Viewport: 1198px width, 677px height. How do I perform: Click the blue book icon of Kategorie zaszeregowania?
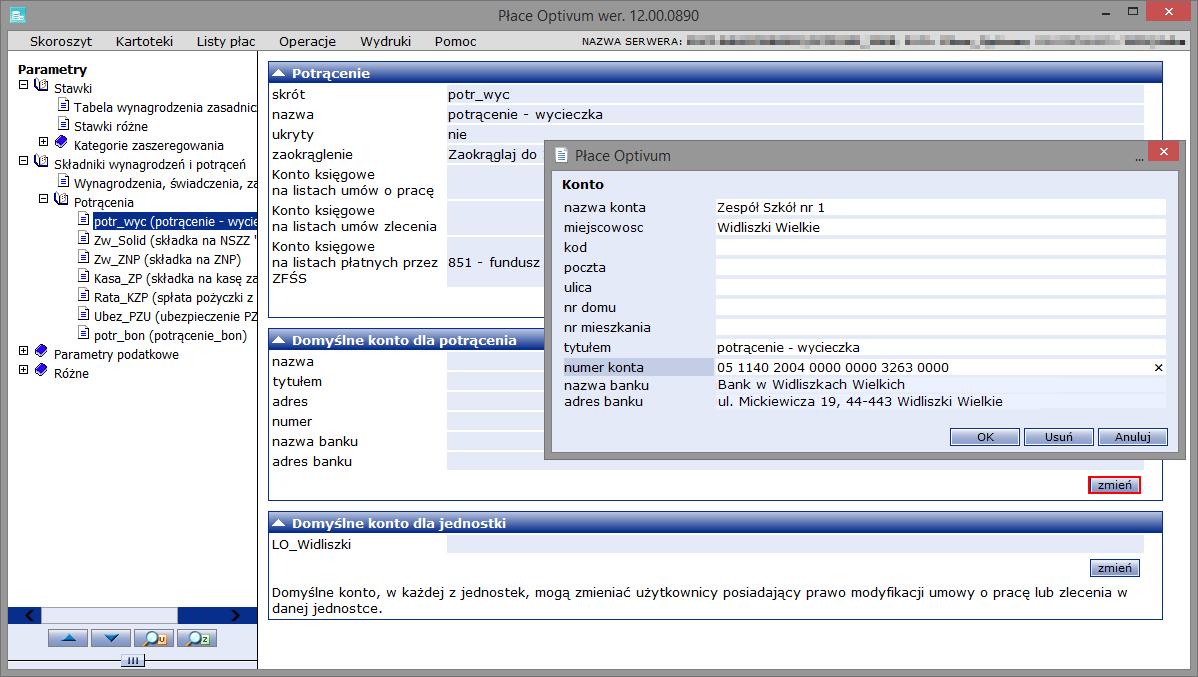pyautogui.click(x=62, y=142)
